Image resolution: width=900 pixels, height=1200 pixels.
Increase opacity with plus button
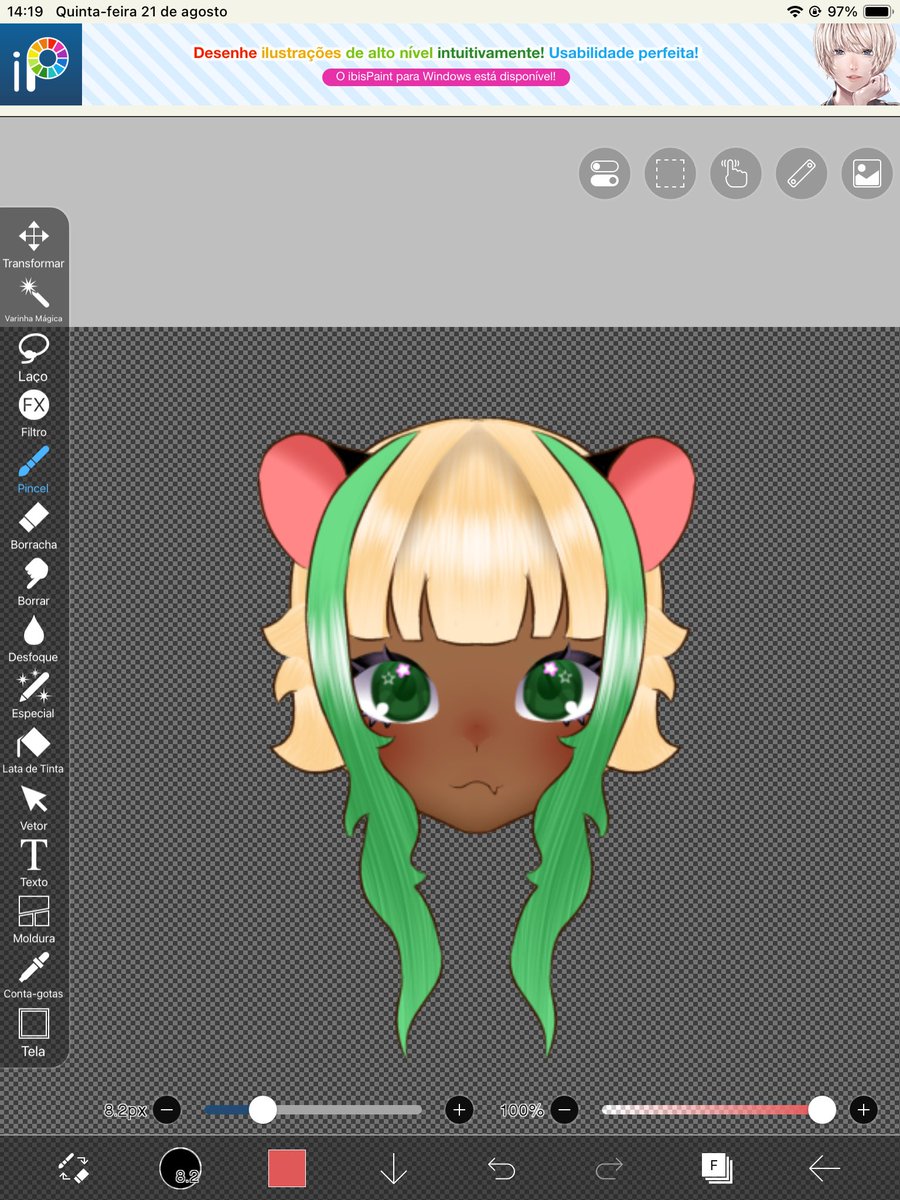coord(863,1109)
